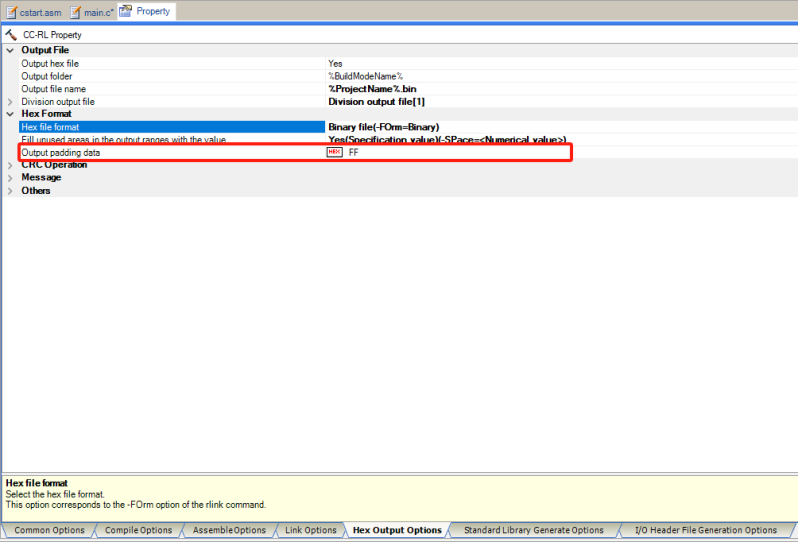Screen dimensions: 799x543
Task: Switch to the main.c* editor tab
Action: coord(92,12)
